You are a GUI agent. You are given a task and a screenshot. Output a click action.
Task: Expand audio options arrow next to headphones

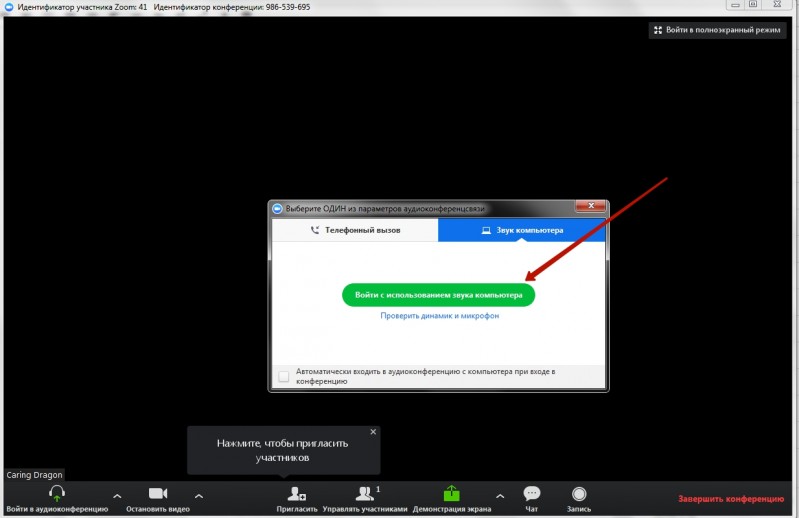pyautogui.click(x=117, y=496)
